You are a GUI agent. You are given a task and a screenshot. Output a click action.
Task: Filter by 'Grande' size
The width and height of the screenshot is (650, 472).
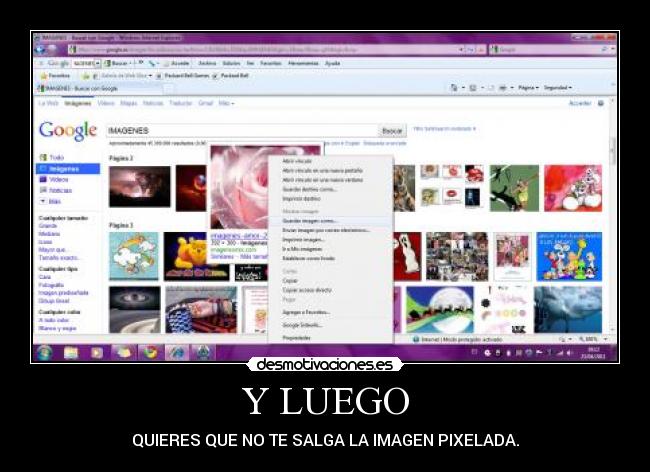click(48, 226)
